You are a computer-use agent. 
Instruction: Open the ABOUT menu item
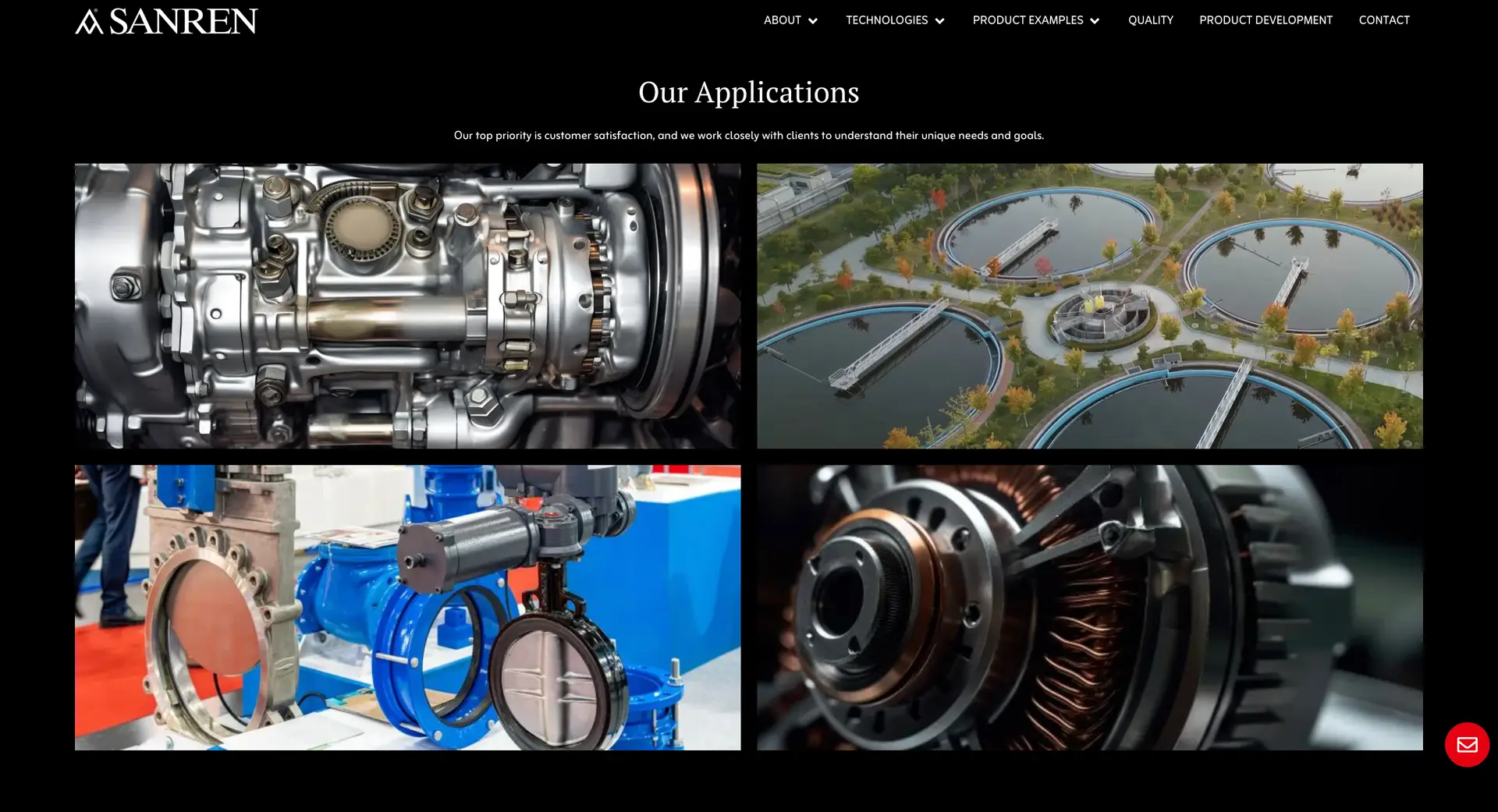[782, 20]
